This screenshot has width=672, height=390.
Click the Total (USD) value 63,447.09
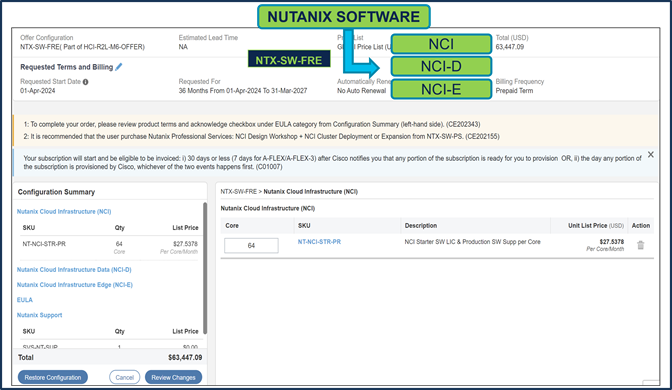click(510, 47)
